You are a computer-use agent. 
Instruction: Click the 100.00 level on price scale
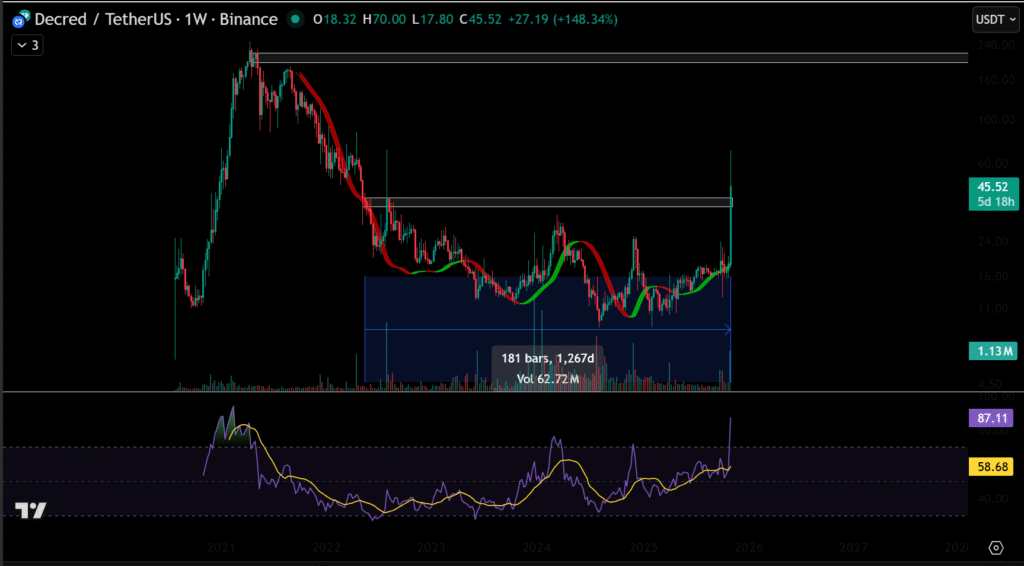coord(990,120)
